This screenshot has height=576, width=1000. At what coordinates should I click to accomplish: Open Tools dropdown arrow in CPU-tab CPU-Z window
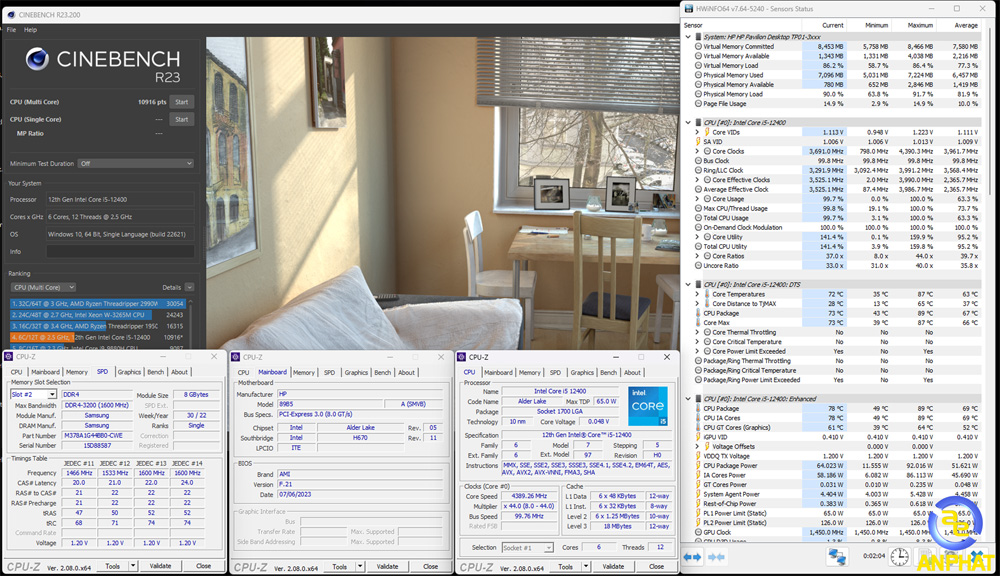[586, 566]
